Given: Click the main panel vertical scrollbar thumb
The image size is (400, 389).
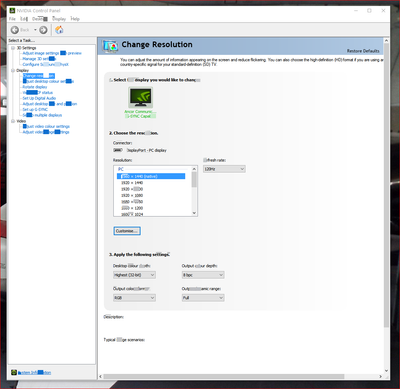Looking at the screenshot, I should pos(386,185).
